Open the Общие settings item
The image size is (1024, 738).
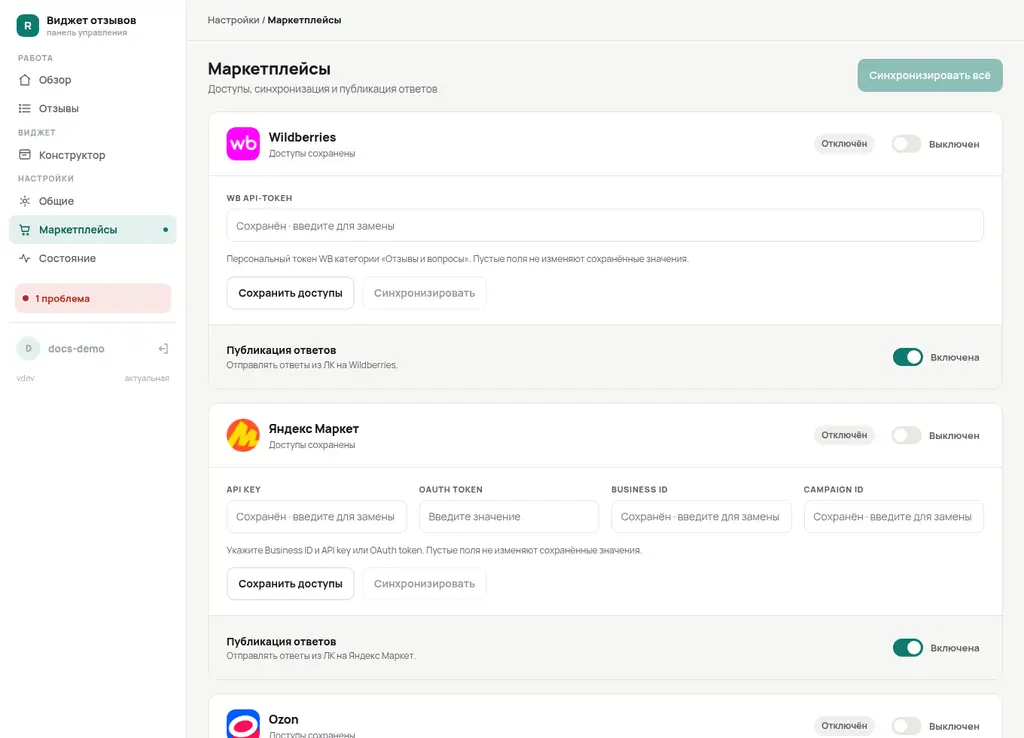click(93, 201)
